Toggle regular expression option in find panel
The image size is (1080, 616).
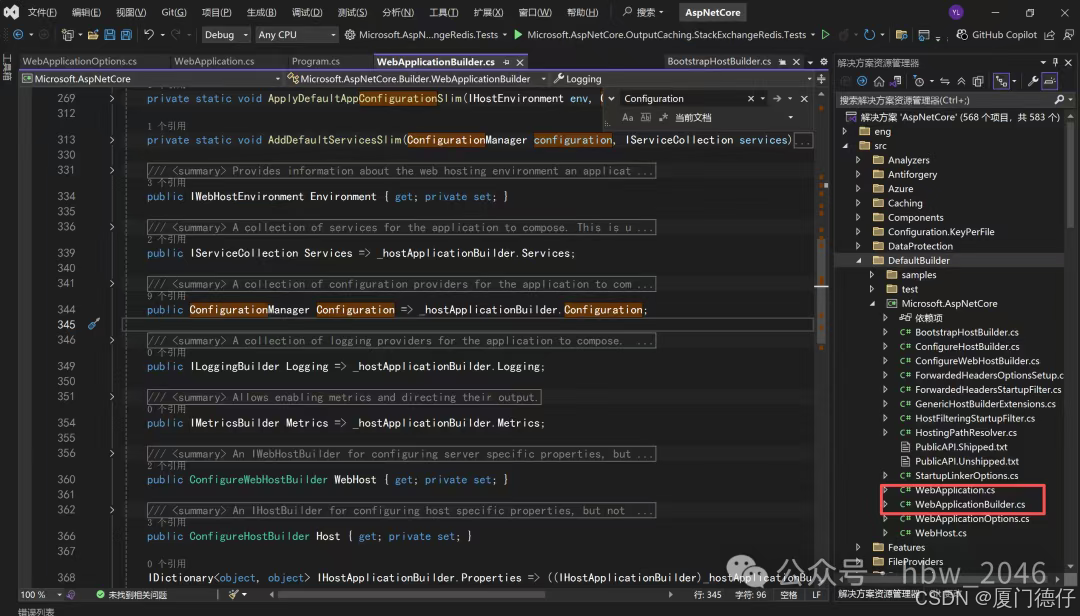click(664, 118)
